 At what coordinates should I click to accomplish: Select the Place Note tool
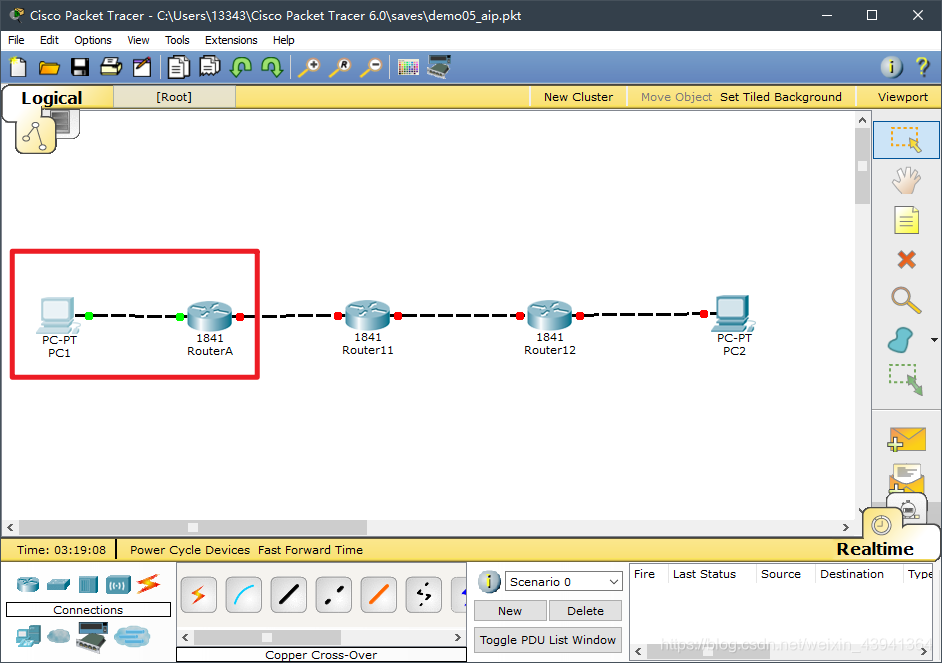tap(906, 220)
